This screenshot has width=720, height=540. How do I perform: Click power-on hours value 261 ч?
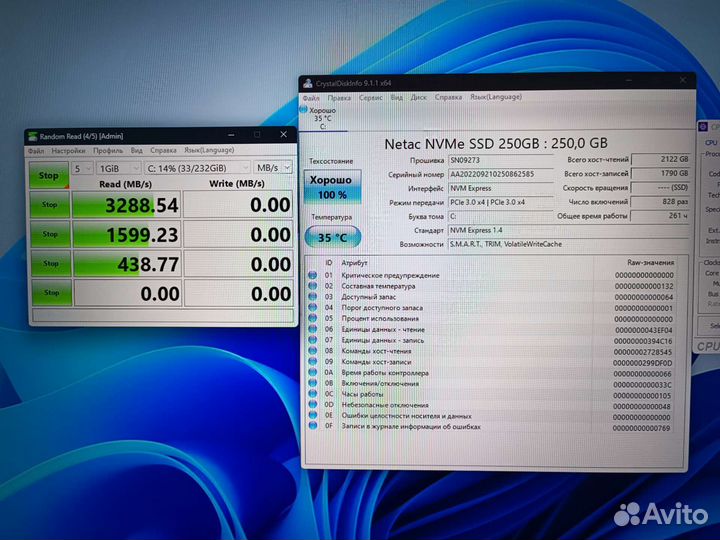pyautogui.click(x=661, y=215)
